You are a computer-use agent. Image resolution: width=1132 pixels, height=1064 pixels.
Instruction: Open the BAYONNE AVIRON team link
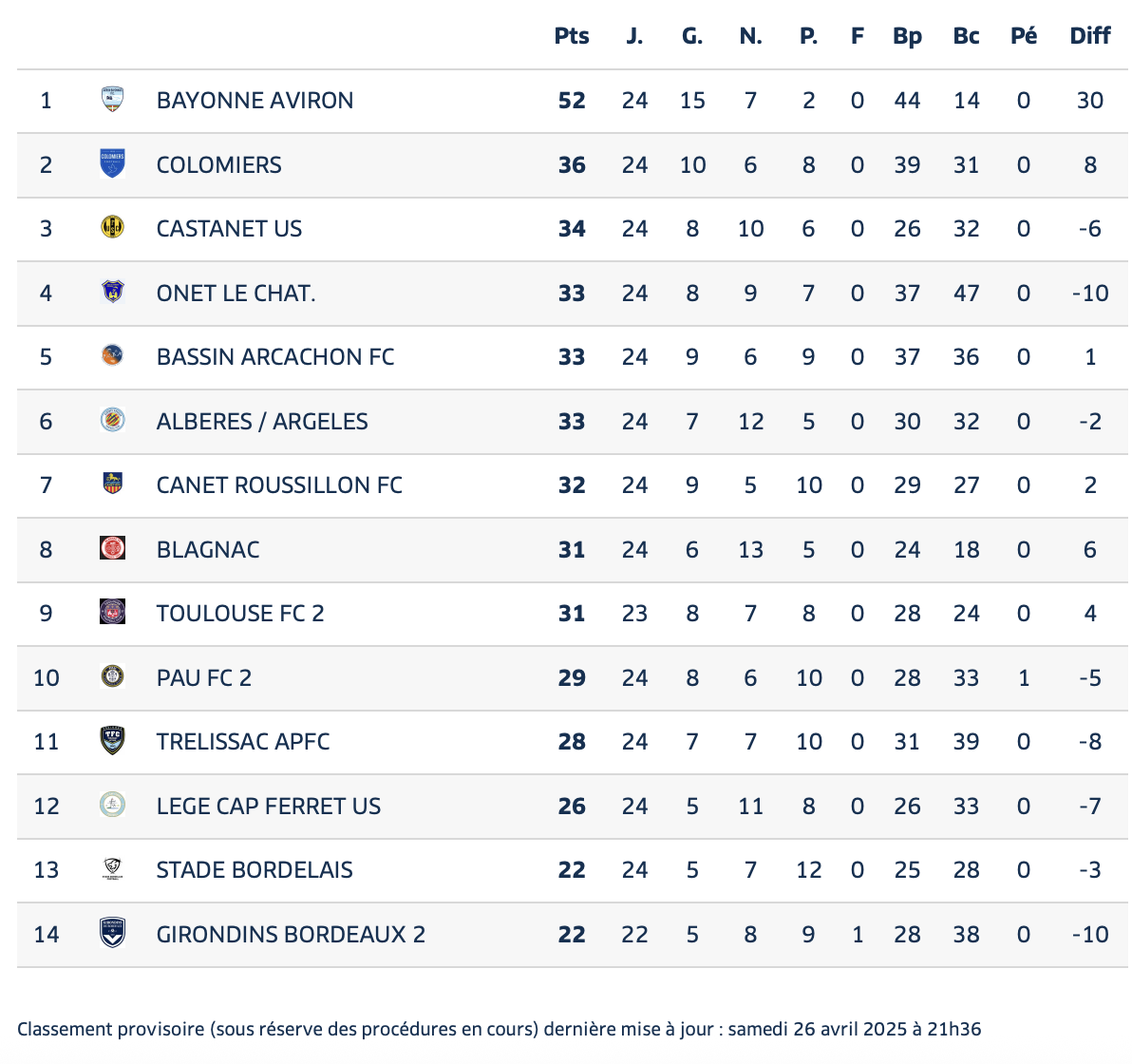(x=255, y=101)
